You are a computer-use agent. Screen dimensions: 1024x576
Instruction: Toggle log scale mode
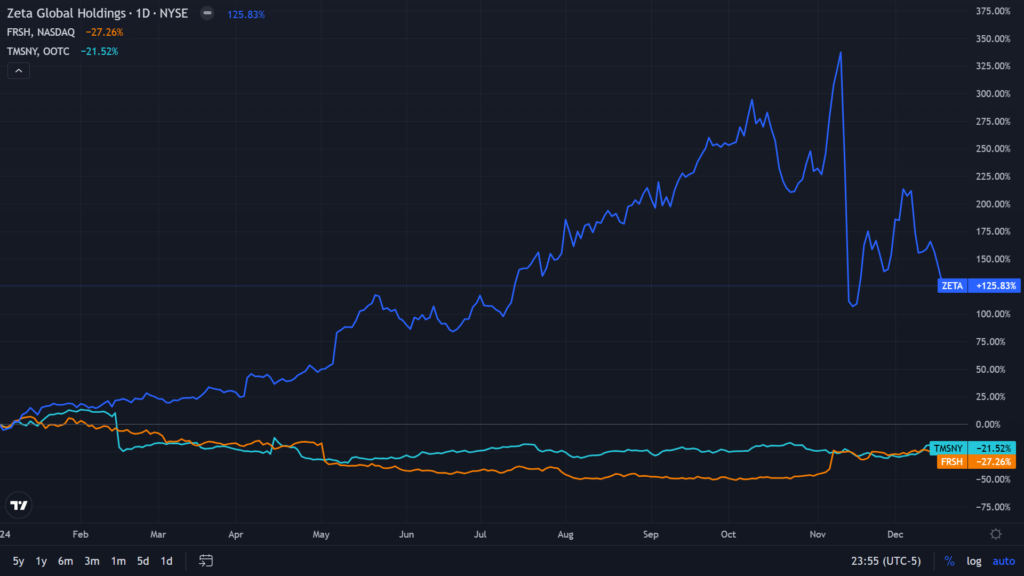[973, 561]
